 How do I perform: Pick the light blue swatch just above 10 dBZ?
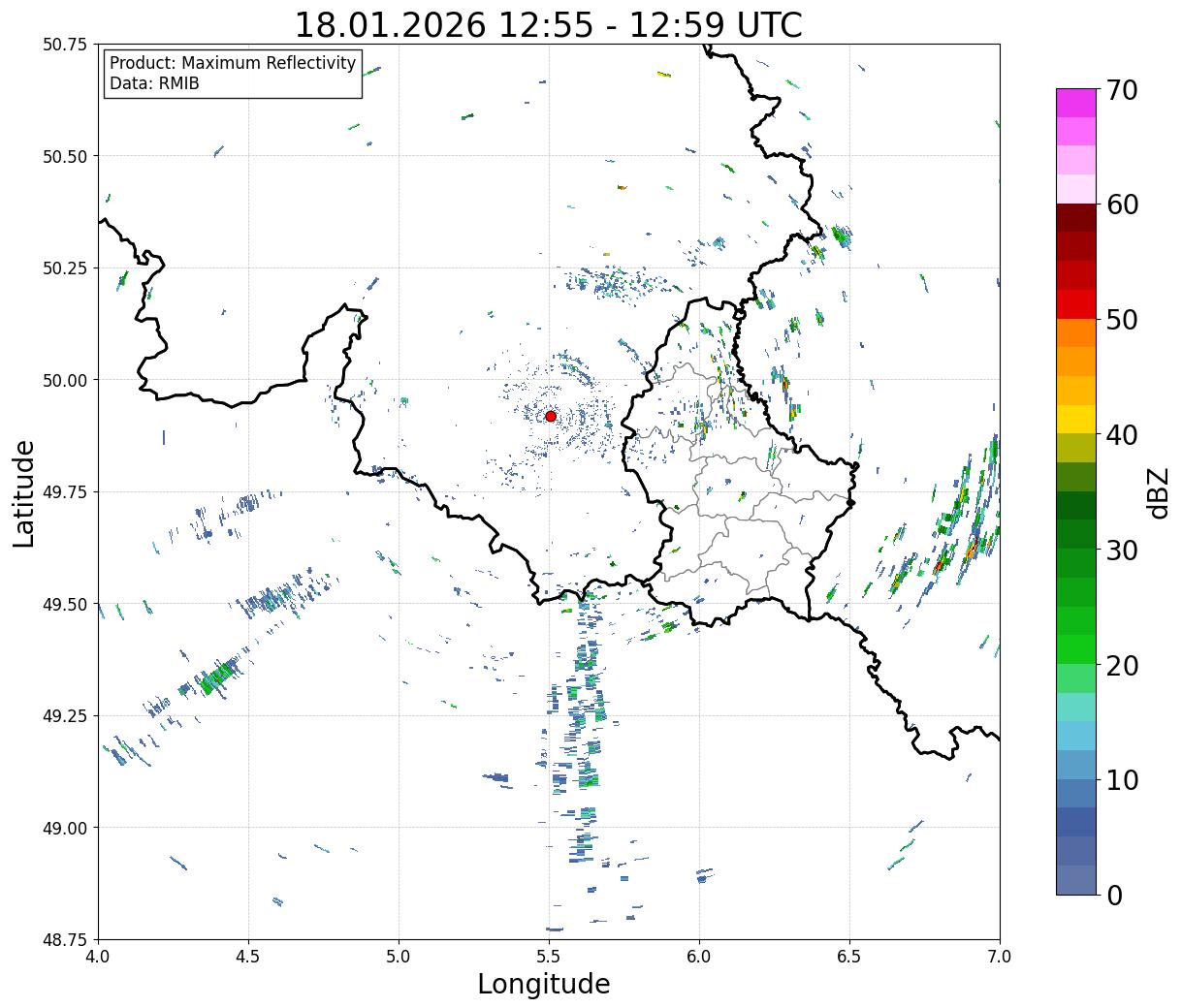pyautogui.click(x=1076, y=765)
